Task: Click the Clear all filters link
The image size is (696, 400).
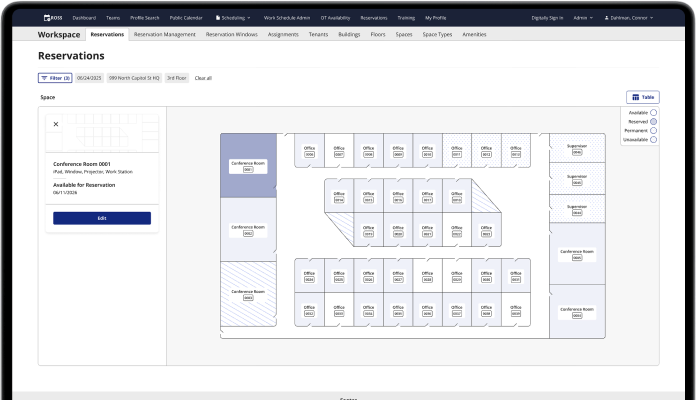Action: 203,77
